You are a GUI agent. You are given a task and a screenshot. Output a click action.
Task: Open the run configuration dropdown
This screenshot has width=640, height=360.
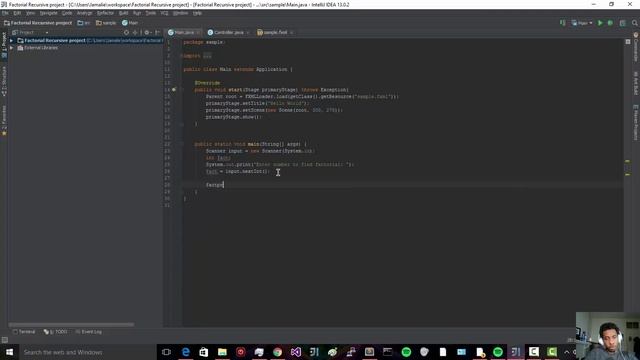[x=582, y=23]
